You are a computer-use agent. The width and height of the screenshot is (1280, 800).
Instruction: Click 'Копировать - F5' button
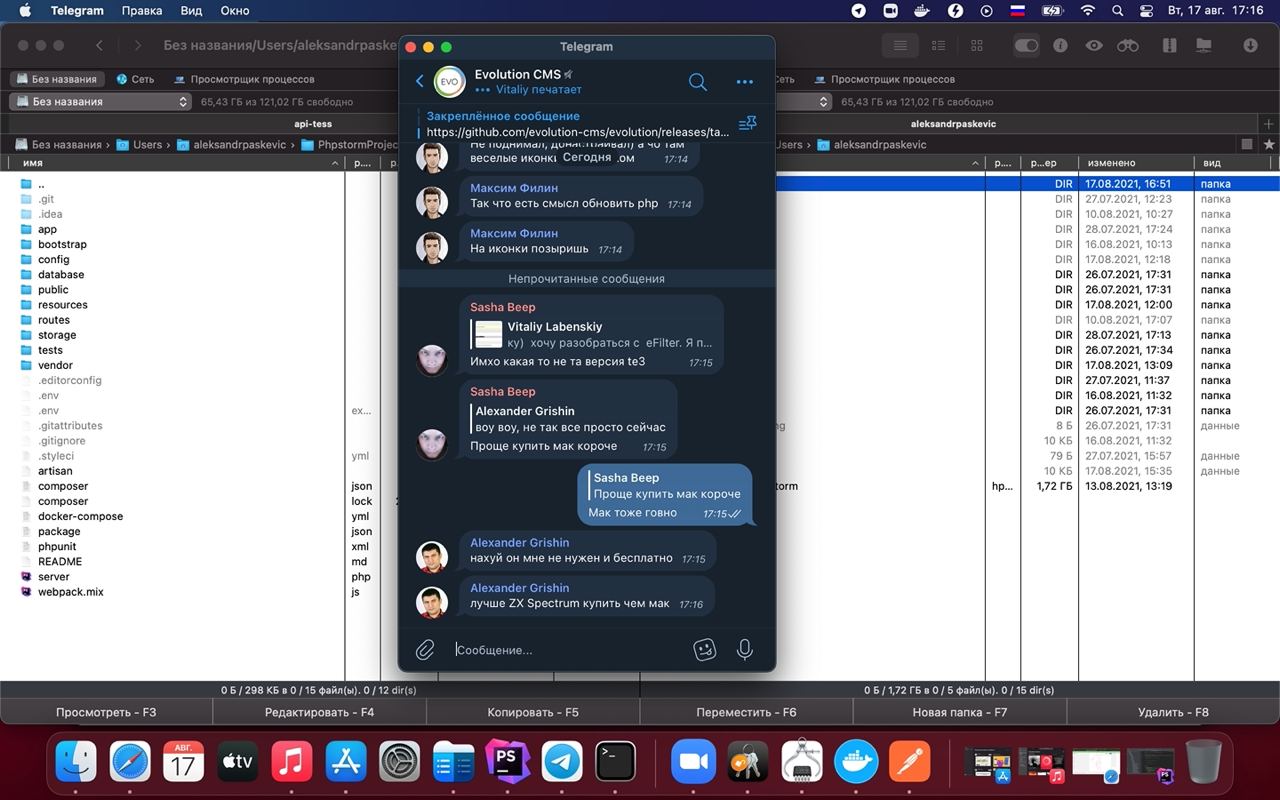(533, 712)
